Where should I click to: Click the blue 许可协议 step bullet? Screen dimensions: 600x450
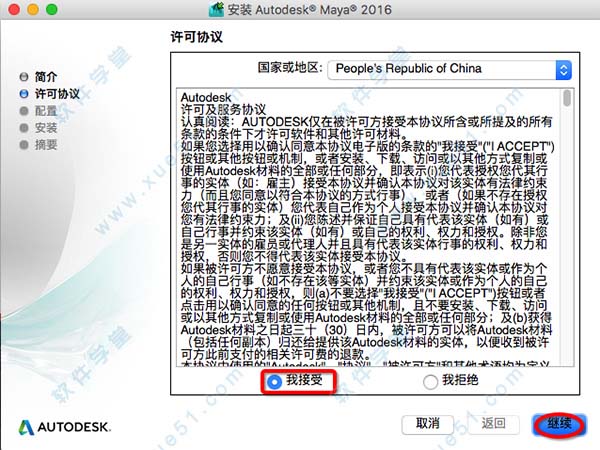click(24, 94)
